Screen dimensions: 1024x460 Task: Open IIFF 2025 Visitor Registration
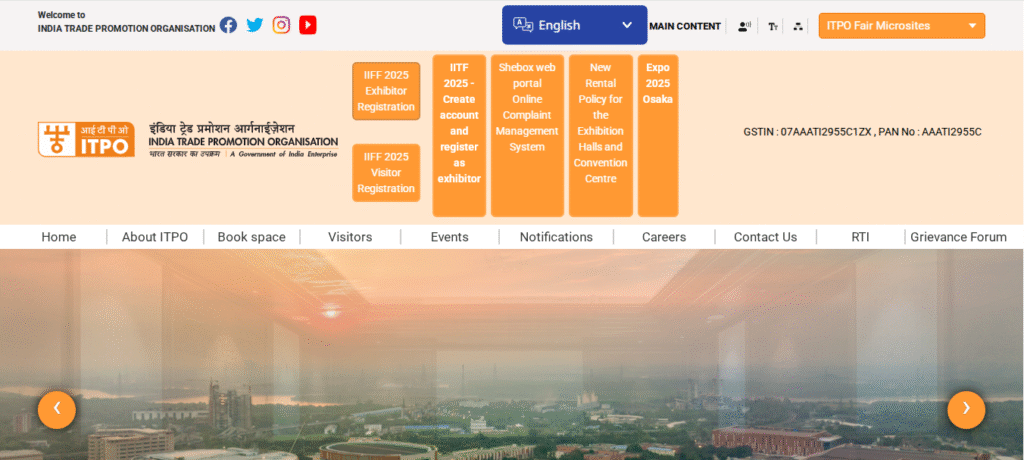386,172
